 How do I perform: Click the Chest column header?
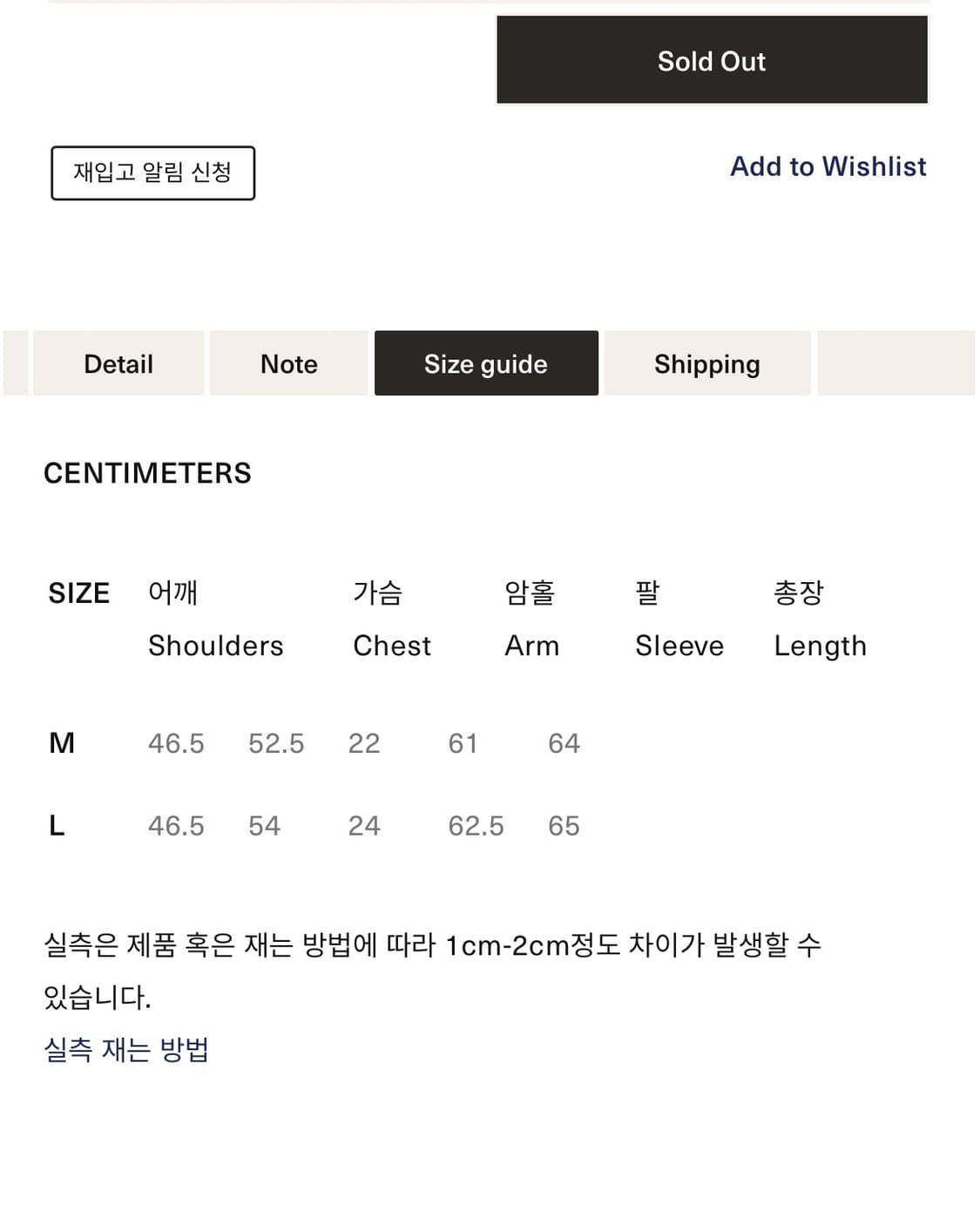391,646
